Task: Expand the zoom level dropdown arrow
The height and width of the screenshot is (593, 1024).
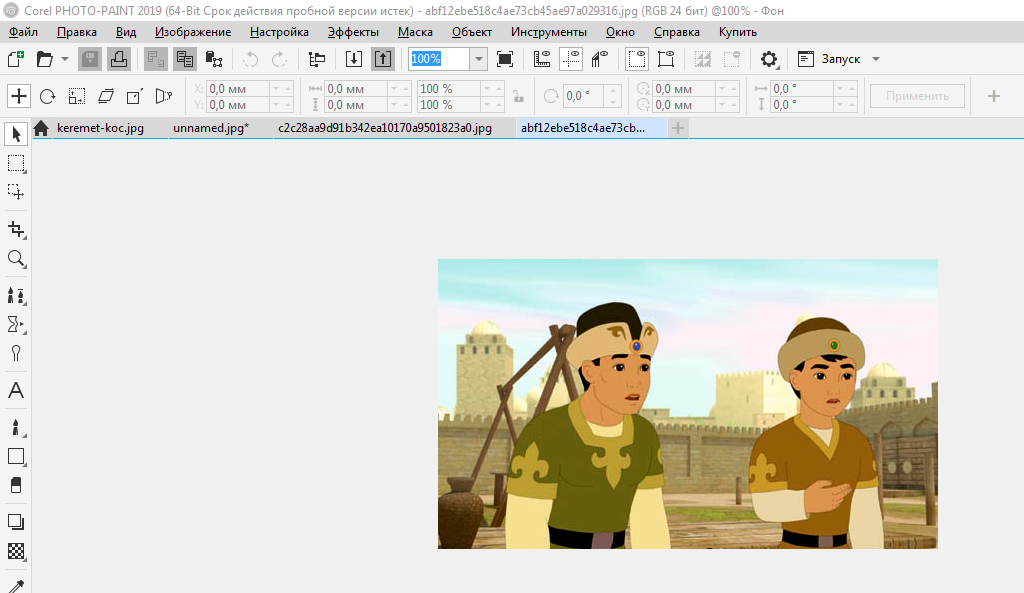Action: (479, 59)
